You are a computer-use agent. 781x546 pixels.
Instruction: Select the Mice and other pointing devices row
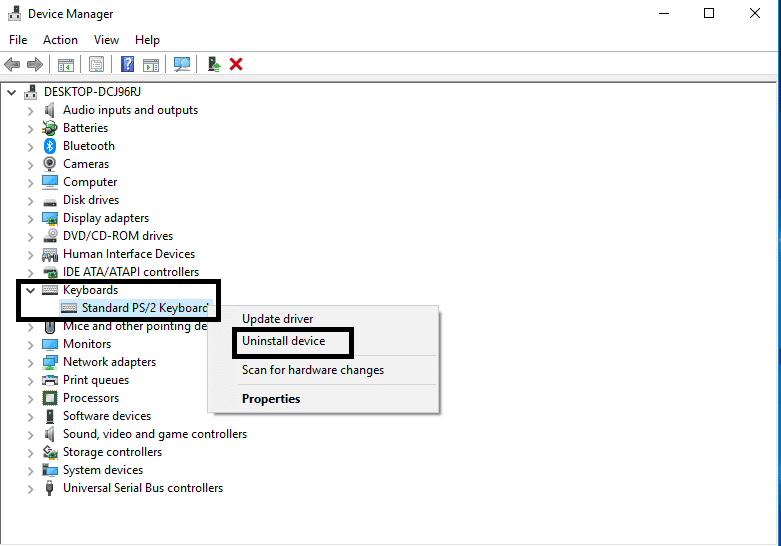pyautogui.click(x=135, y=326)
